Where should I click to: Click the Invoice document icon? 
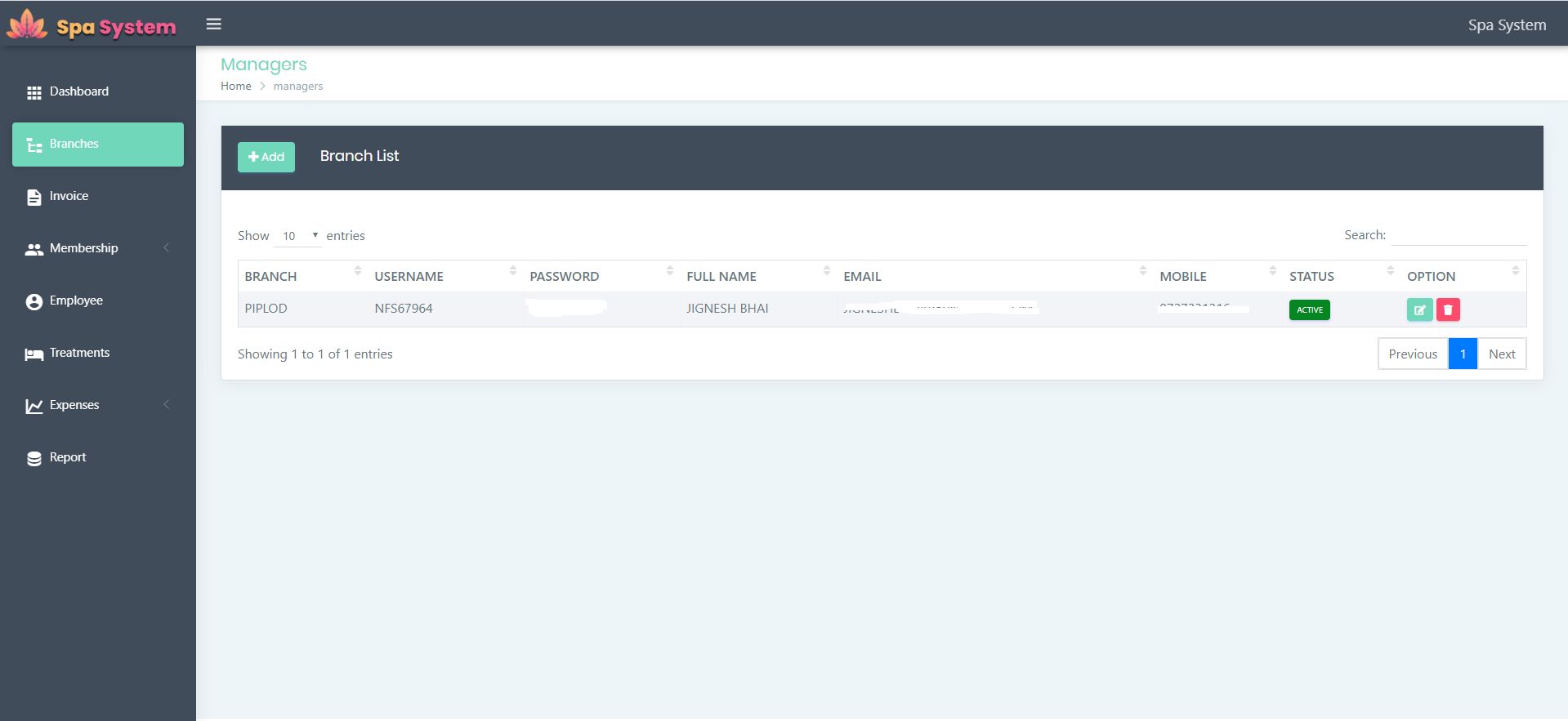pos(34,197)
